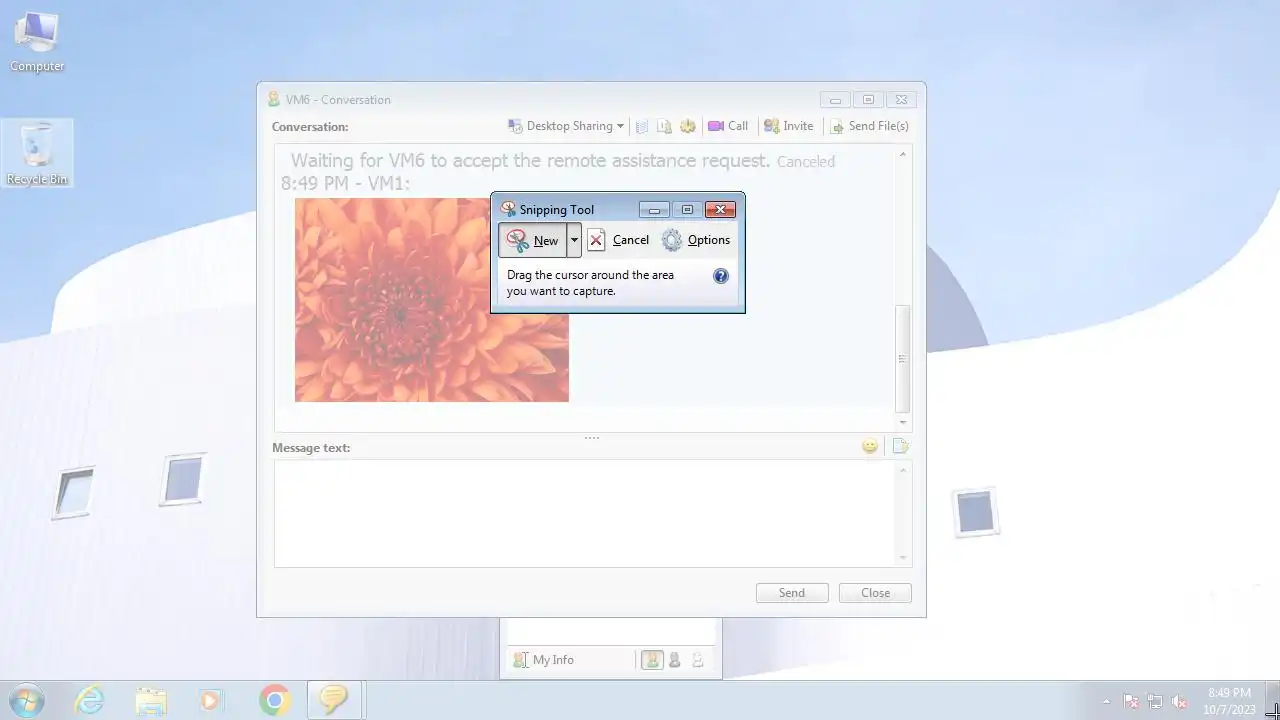Viewport: 1280px width, 720px height.
Task: Click the network tray icon
Action: (1155, 701)
